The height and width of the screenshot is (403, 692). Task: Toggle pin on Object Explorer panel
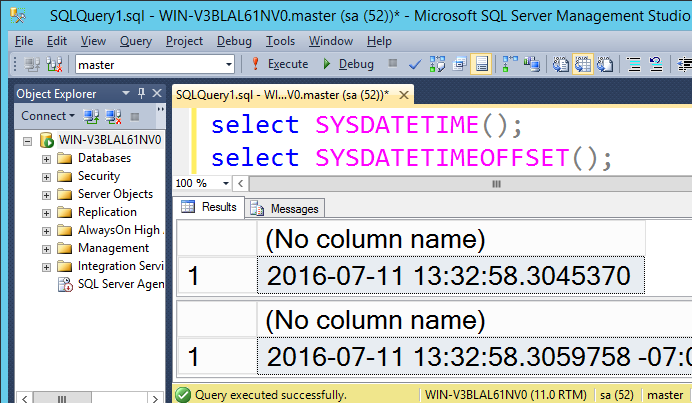point(141,93)
